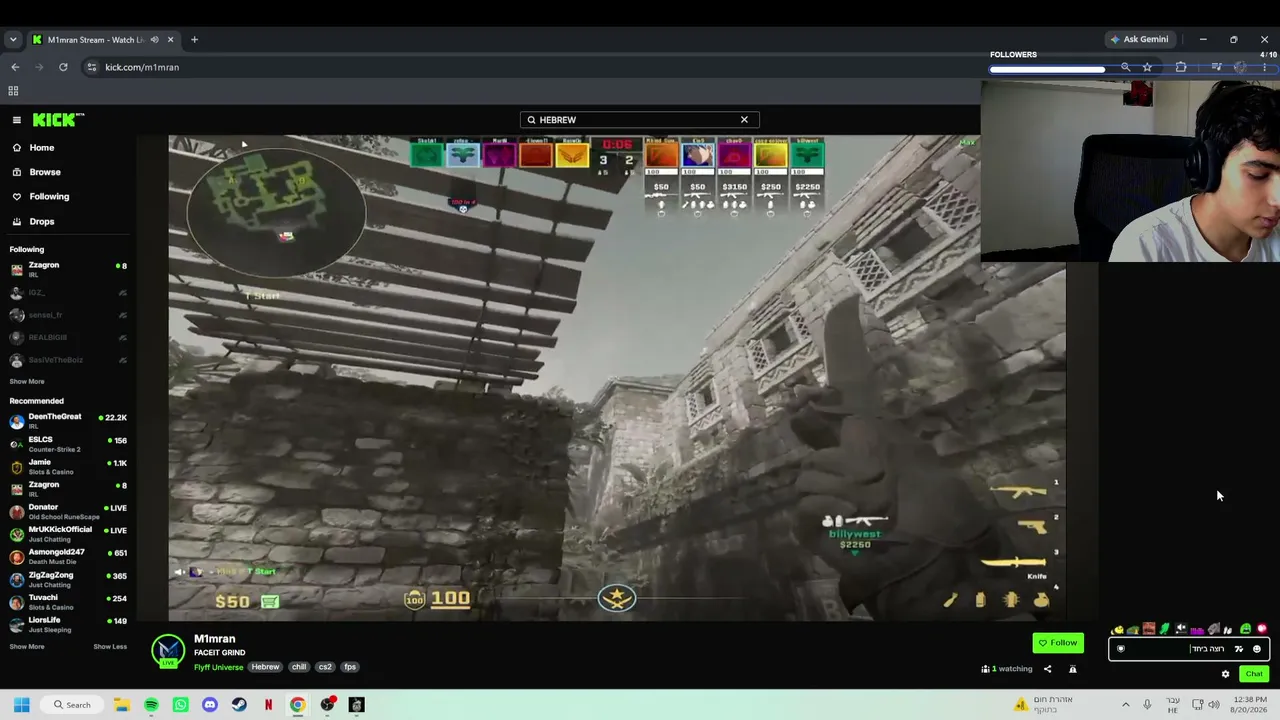
Task: Pick the yellow duck quick emote
Action: 1118,630
